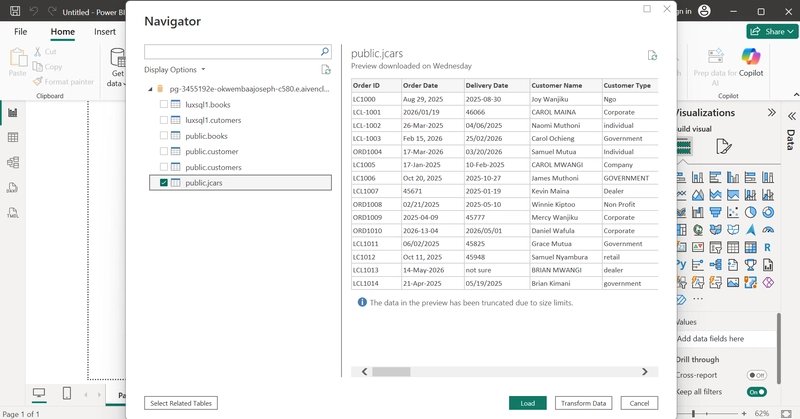Click the horizontal scrollbar thumb in preview
The height and width of the screenshot is (419, 800).
tap(391, 372)
